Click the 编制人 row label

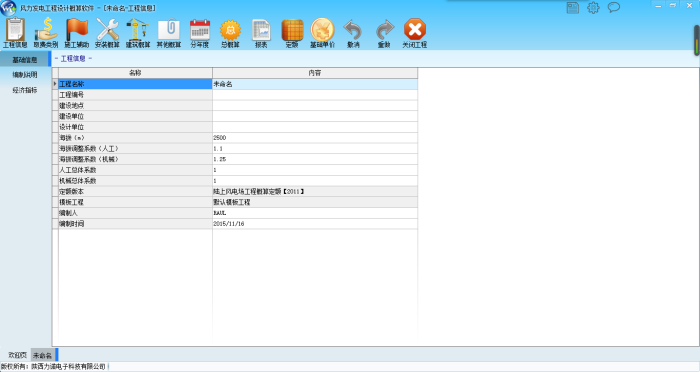(x=135, y=213)
